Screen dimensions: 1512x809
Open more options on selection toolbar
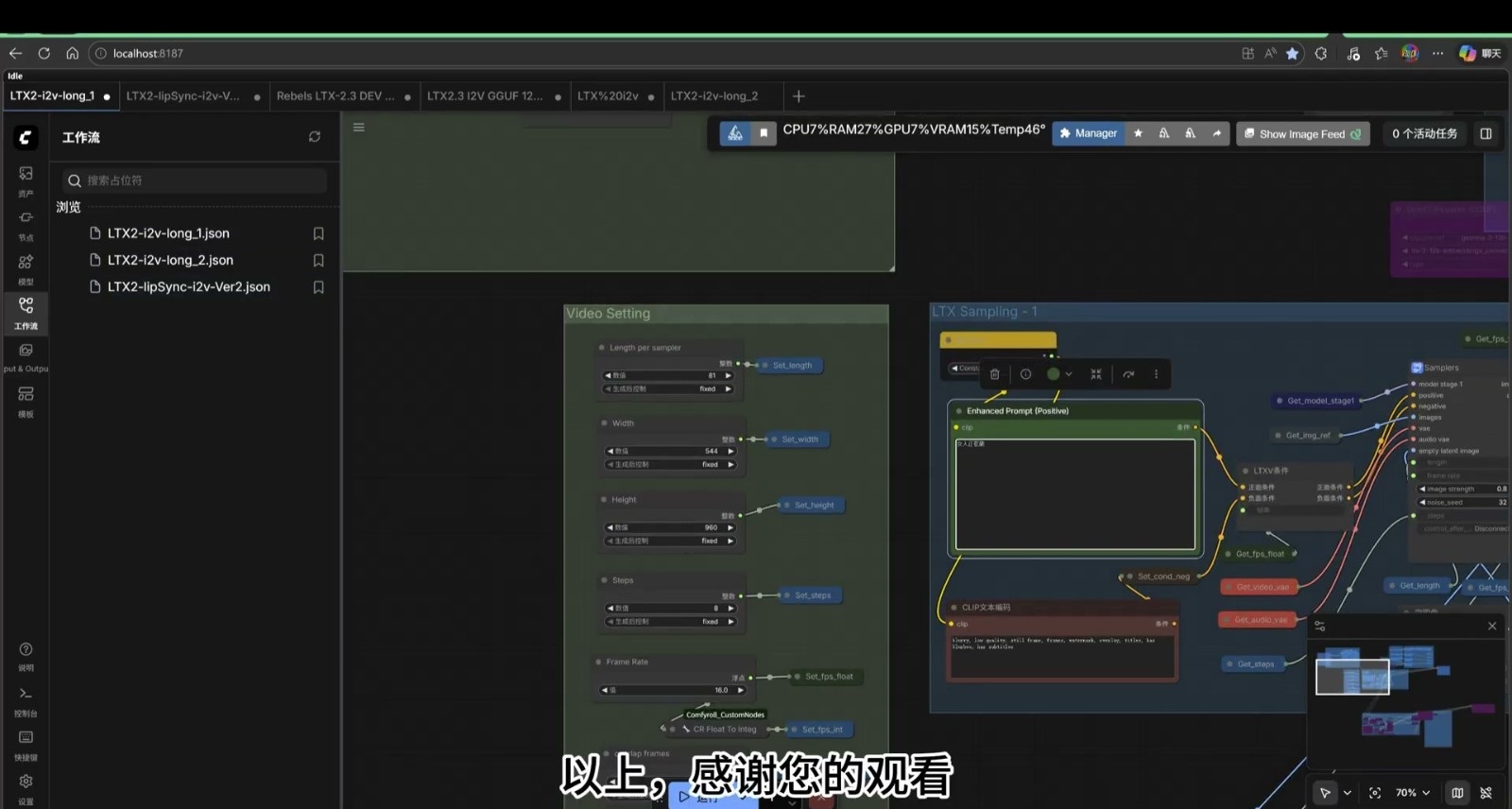coord(1156,374)
